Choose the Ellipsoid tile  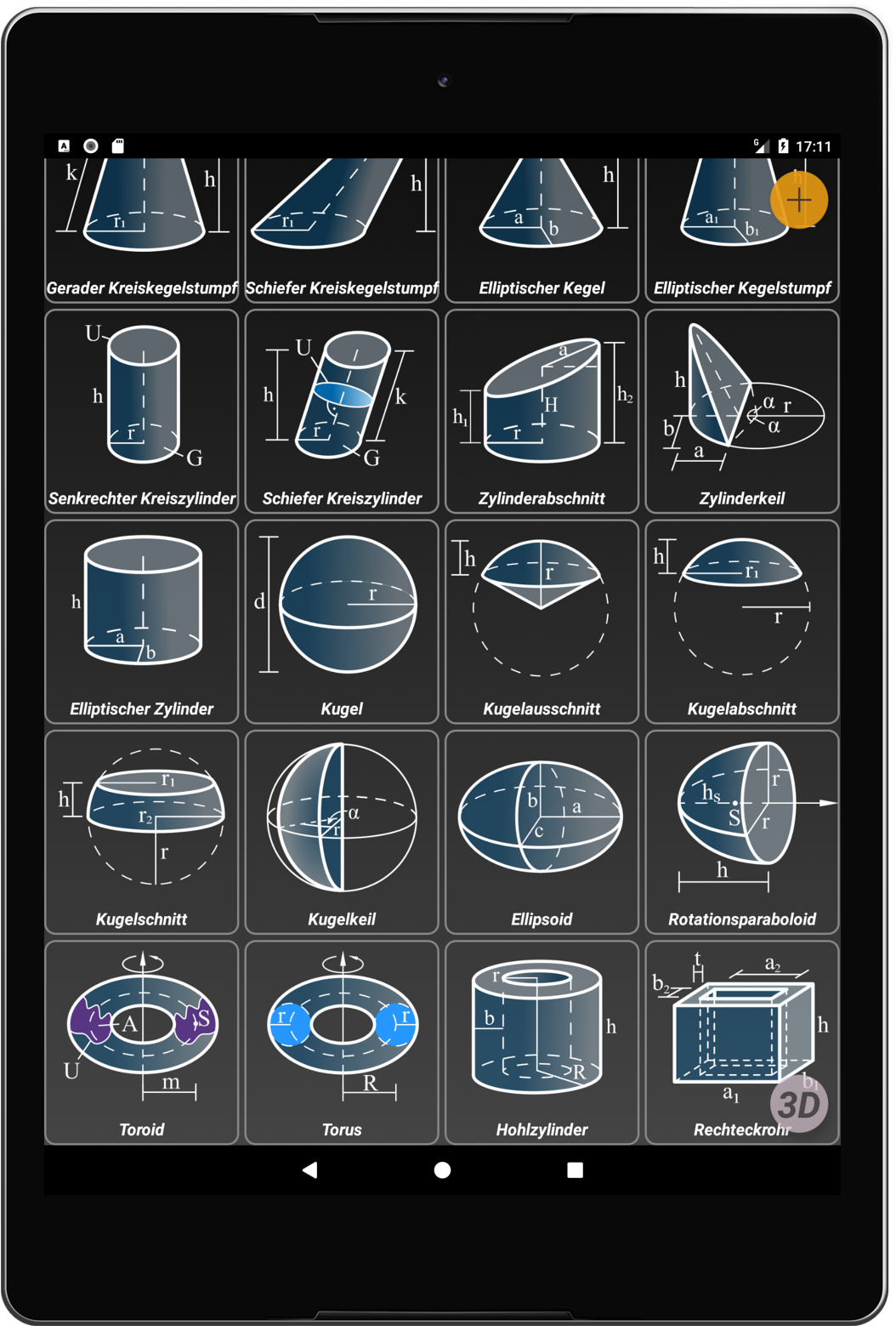pyautogui.click(x=542, y=832)
